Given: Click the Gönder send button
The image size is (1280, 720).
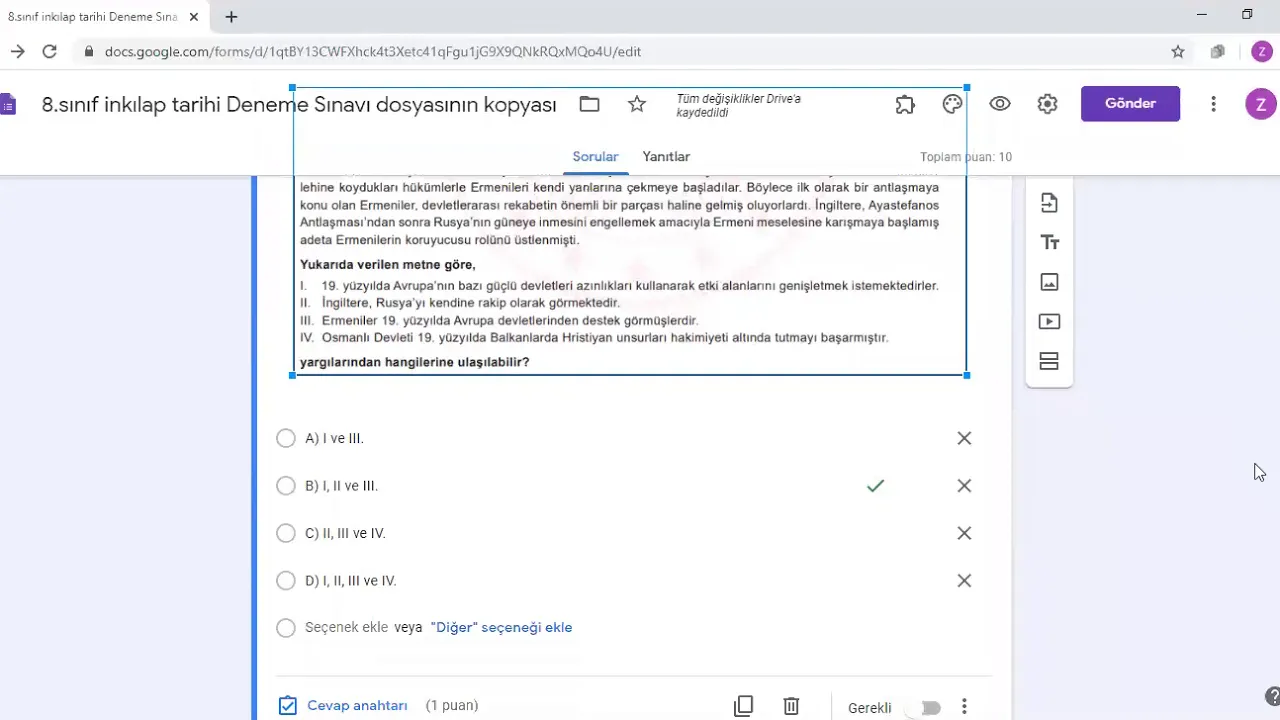Looking at the screenshot, I should (1130, 104).
